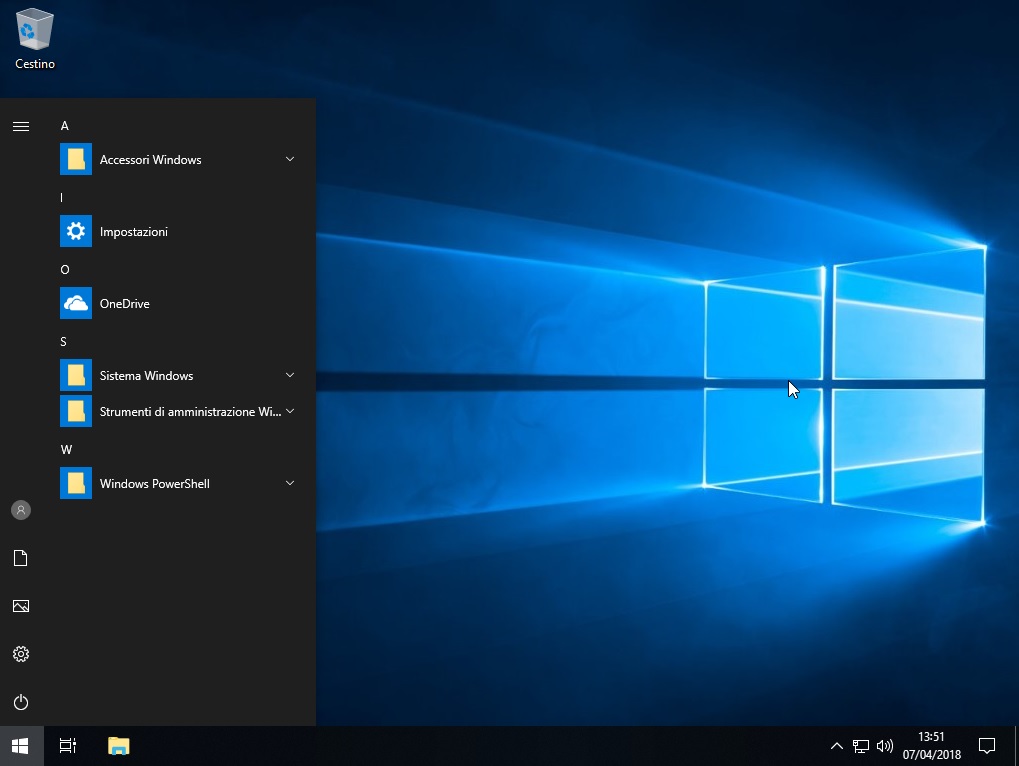Image resolution: width=1019 pixels, height=766 pixels.
Task: Expand Windows PowerShell chevron
Action: tap(290, 483)
